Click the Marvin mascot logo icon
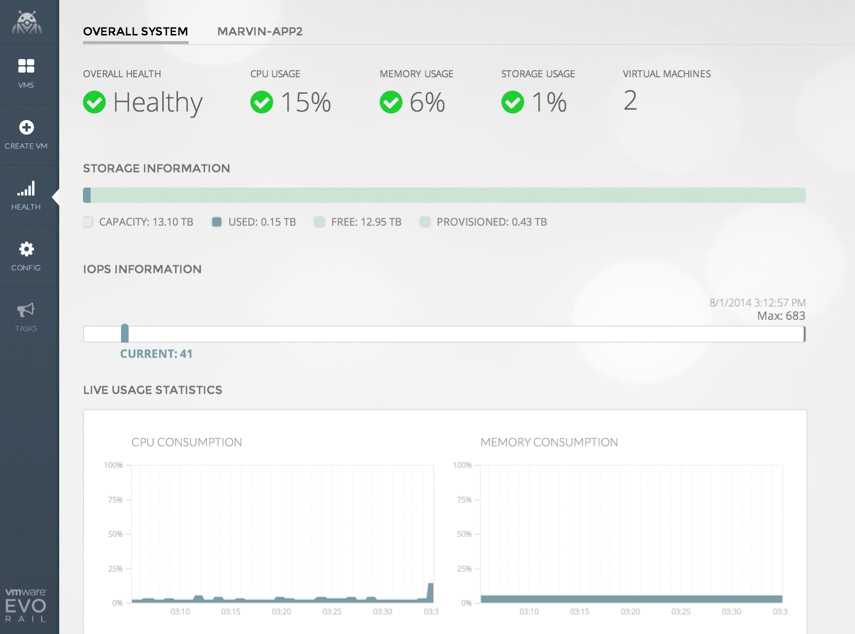855x634 pixels. [27, 21]
